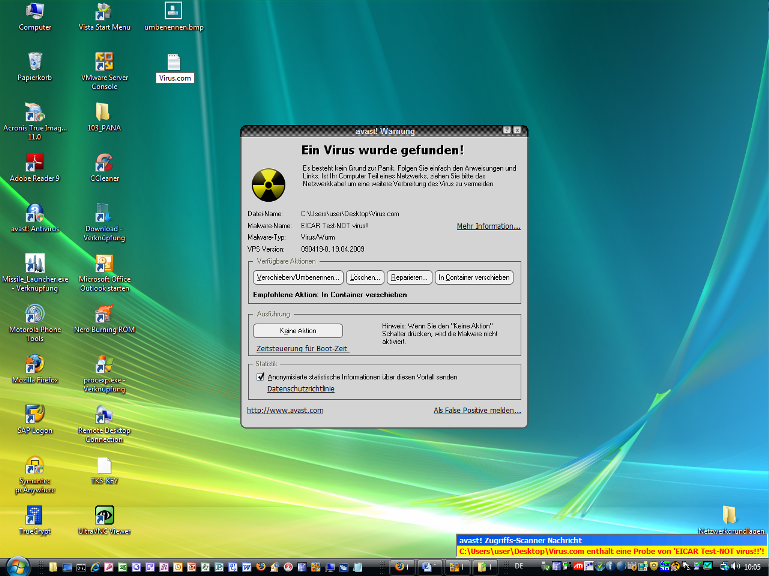Screen dimensions: 769x576
Task: Click the help button in the avast! Warnung title bar
Action: (507, 130)
